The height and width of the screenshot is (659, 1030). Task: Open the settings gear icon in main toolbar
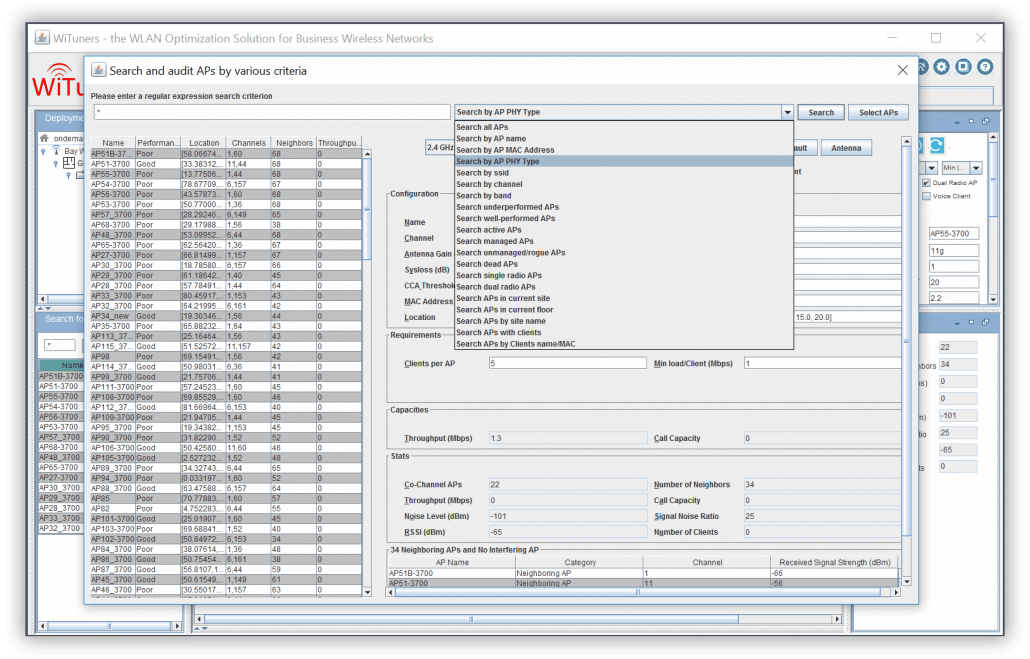941,66
